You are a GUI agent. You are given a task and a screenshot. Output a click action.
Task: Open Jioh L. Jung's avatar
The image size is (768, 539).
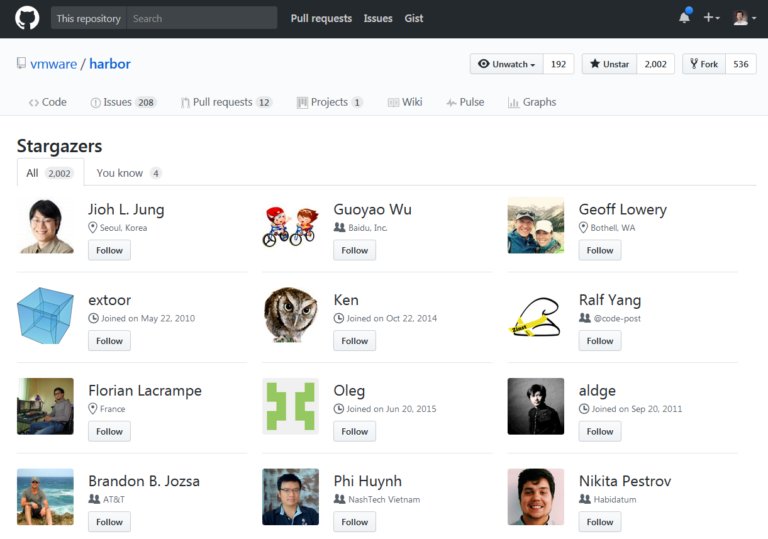pyautogui.click(x=46, y=225)
